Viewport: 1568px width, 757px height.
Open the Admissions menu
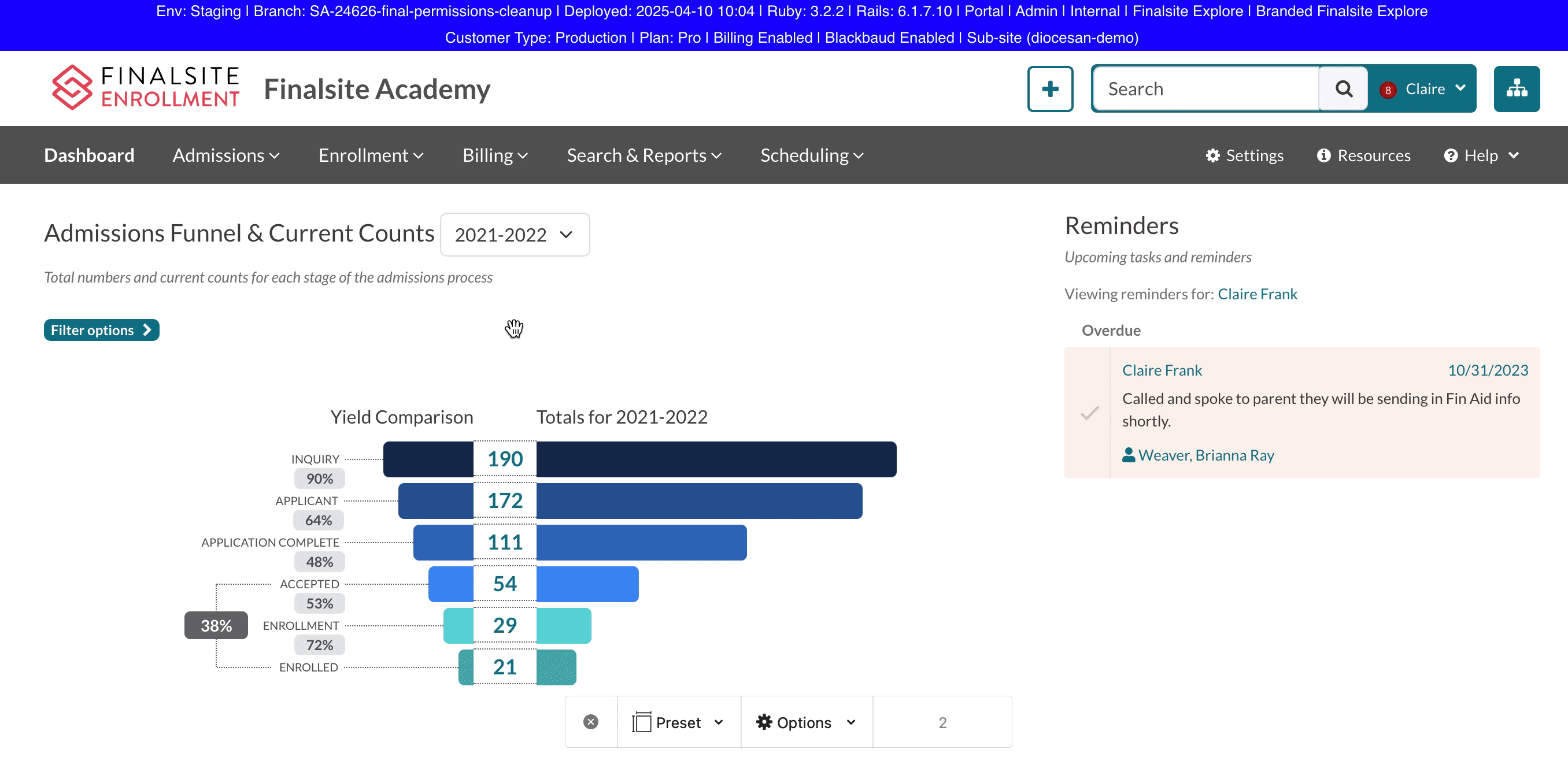[x=226, y=155]
